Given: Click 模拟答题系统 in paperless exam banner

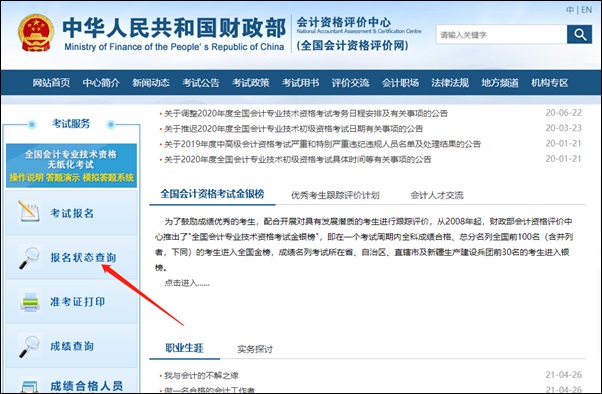Looking at the screenshot, I should (x=108, y=177).
